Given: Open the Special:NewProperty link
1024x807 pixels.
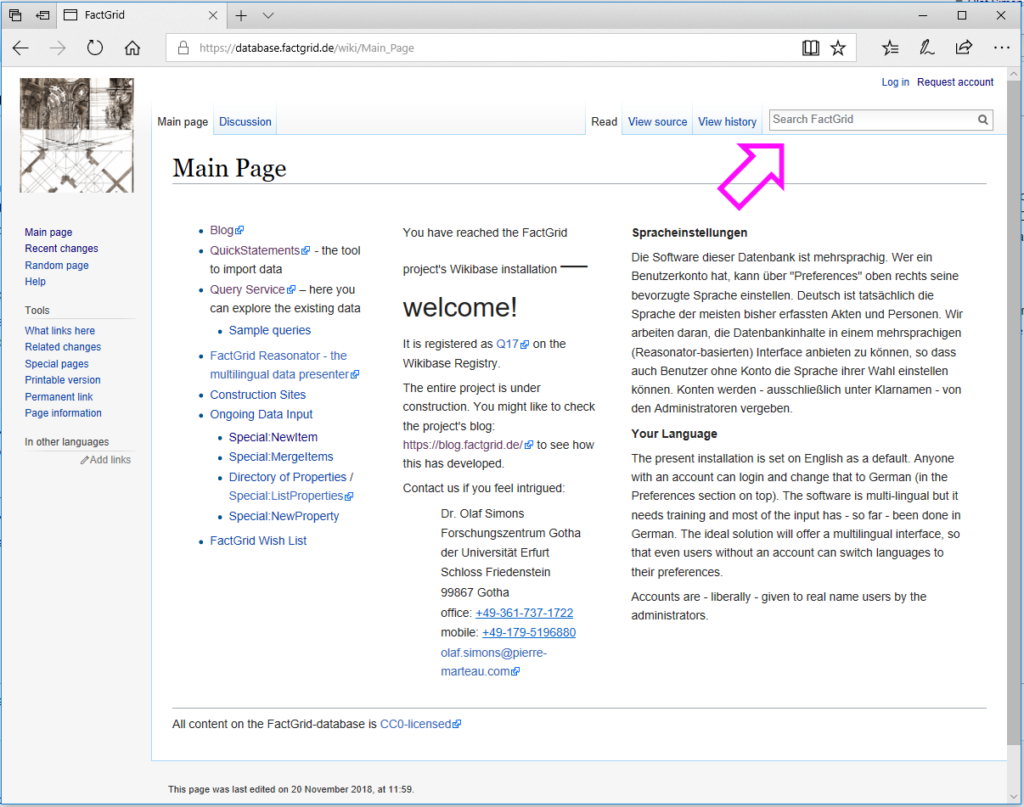Looking at the screenshot, I should [283, 516].
